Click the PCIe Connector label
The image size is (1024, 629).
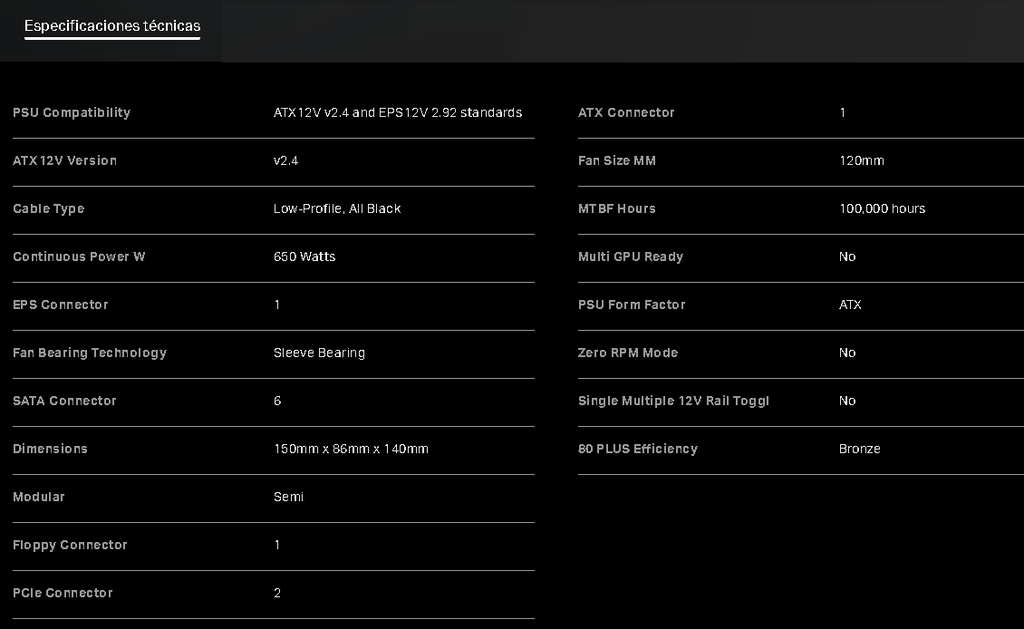click(x=63, y=593)
